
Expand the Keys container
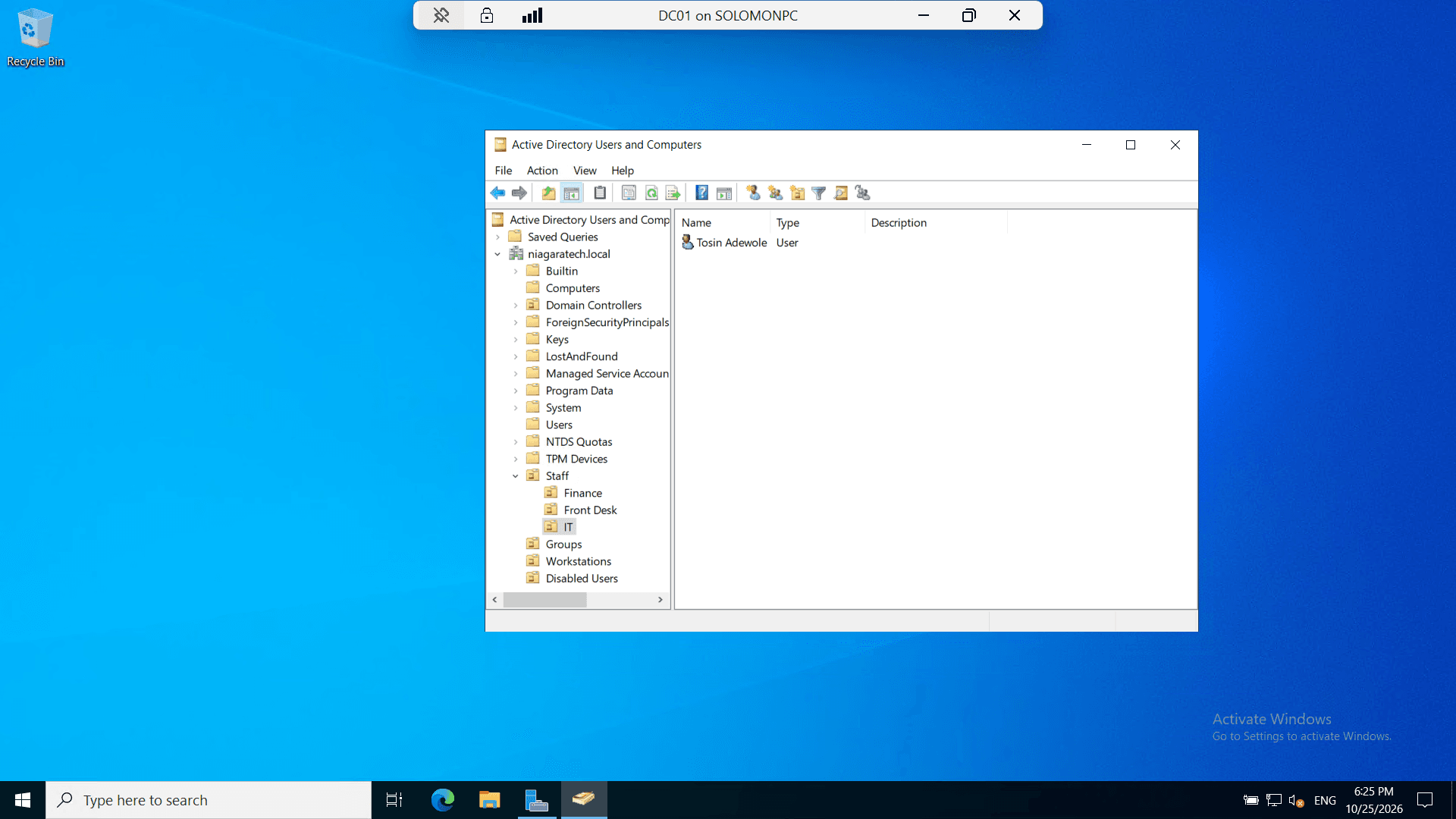tap(516, 340)
